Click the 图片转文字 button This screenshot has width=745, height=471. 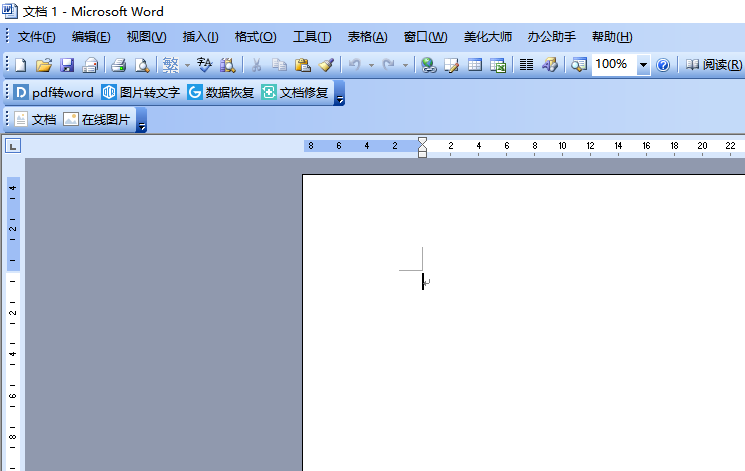[139, 93]
